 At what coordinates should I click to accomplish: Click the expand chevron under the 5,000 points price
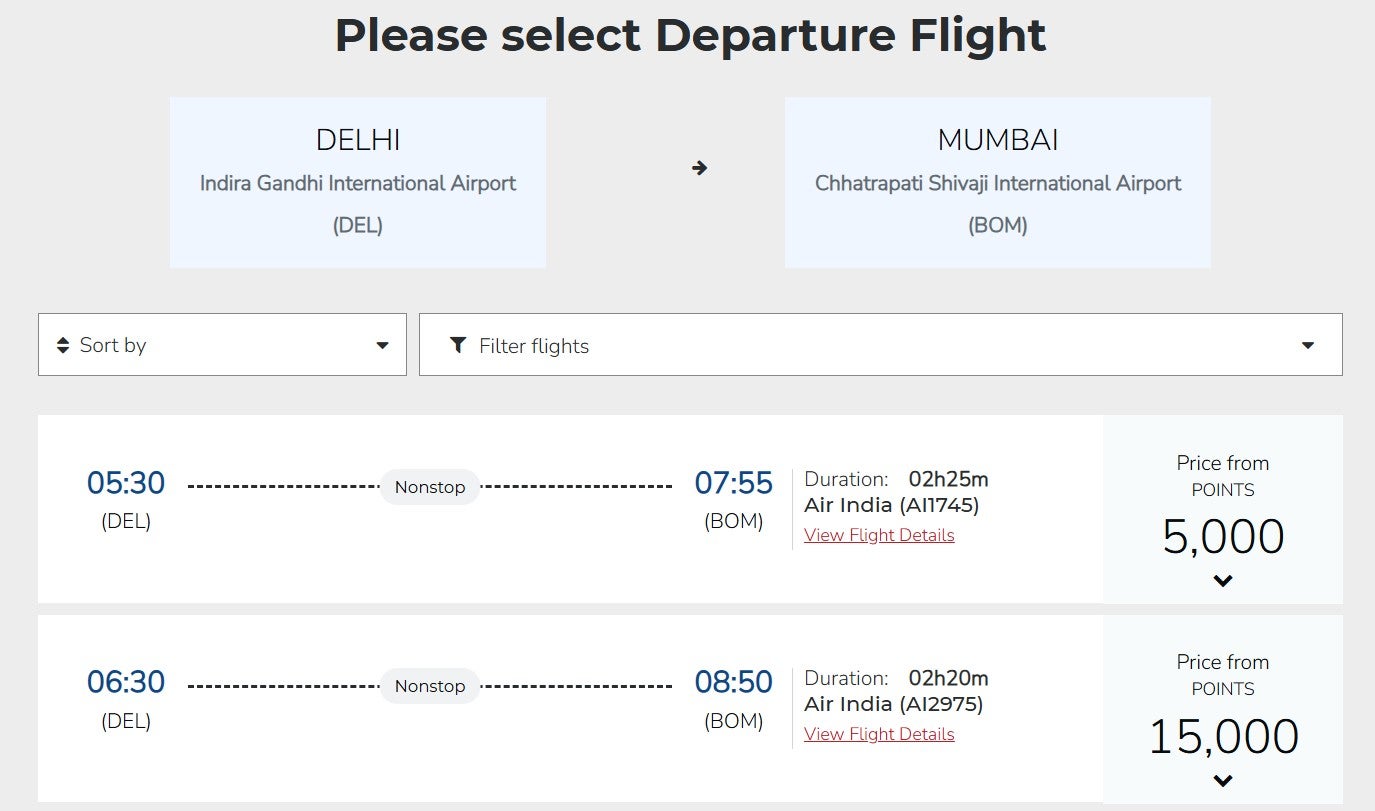(x=1222, y=580)
